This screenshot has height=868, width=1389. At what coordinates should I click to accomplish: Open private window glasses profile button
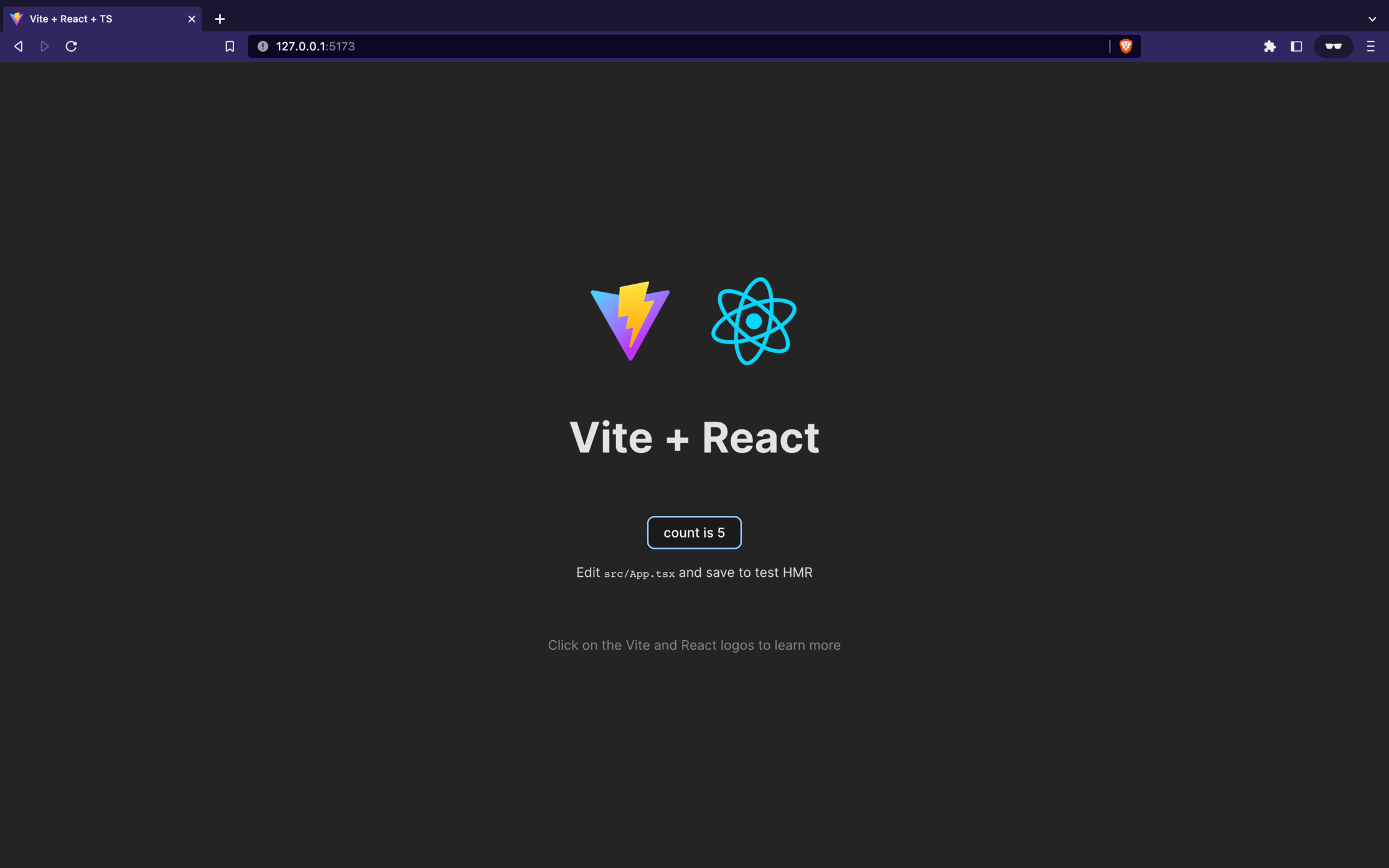click(x=1333, y=46)
